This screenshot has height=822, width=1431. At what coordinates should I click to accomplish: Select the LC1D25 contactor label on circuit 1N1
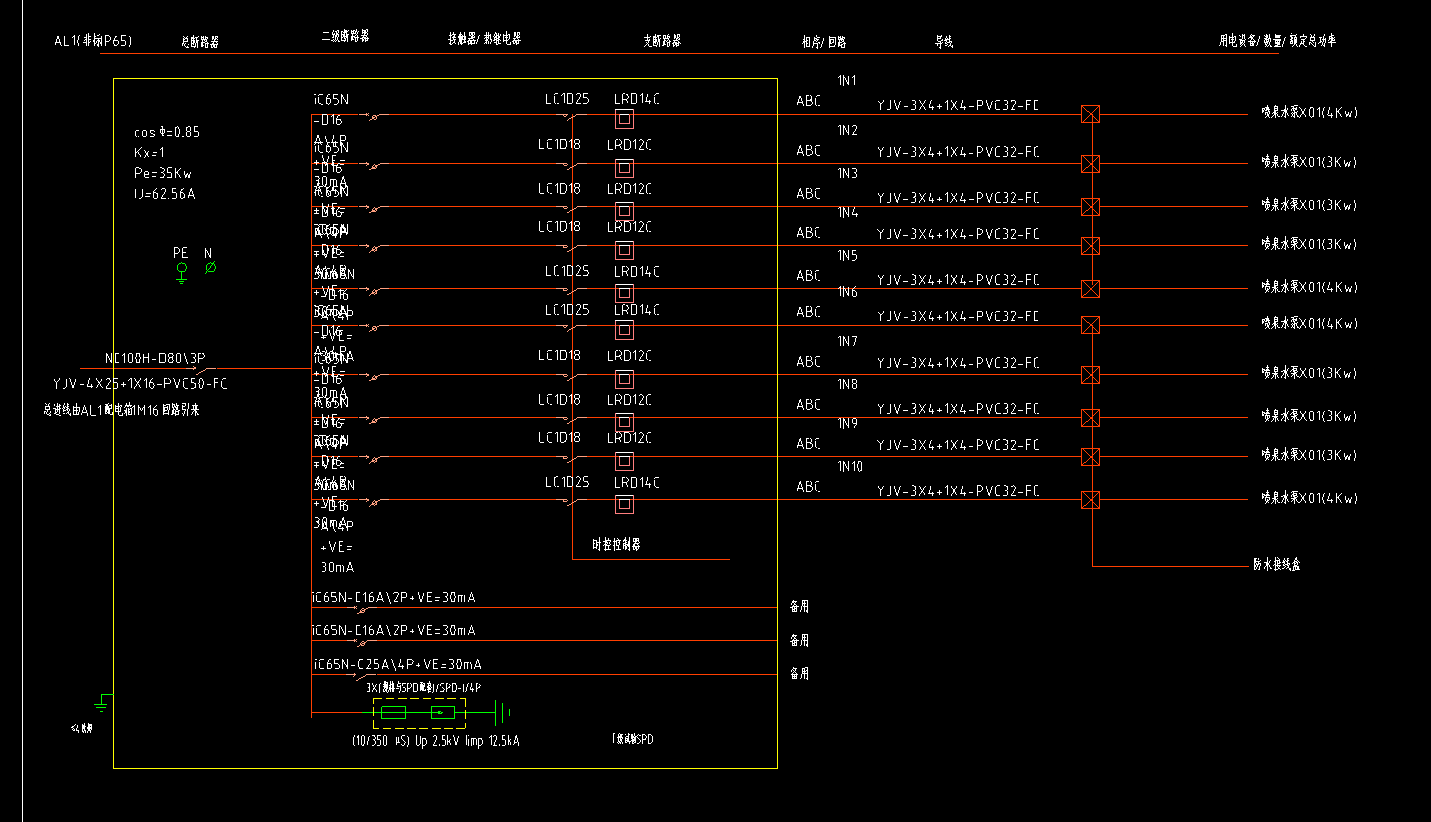pos(567,99)
